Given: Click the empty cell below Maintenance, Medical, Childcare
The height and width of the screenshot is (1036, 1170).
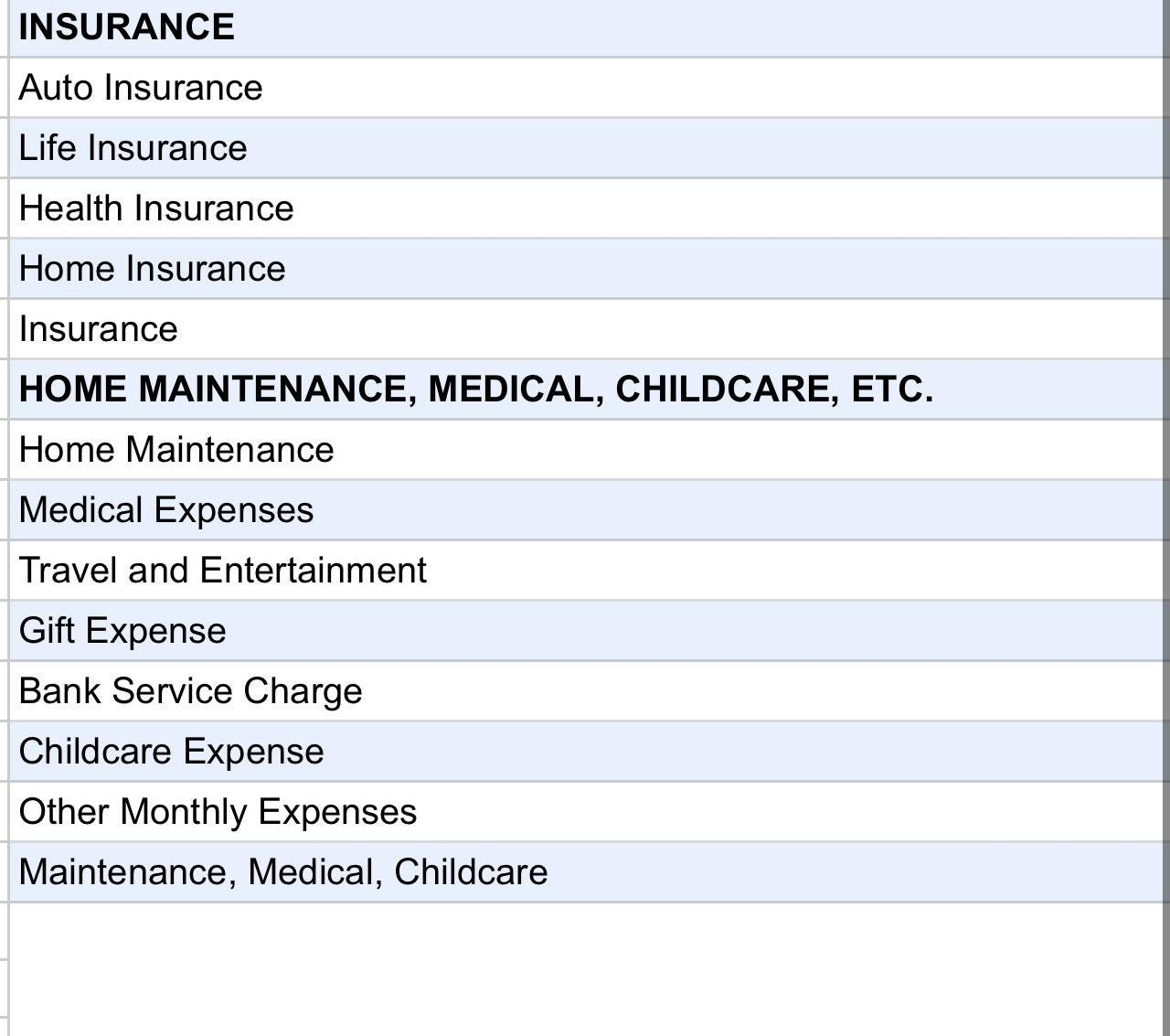Looking at the screenshot, I should tap(585, 931).
